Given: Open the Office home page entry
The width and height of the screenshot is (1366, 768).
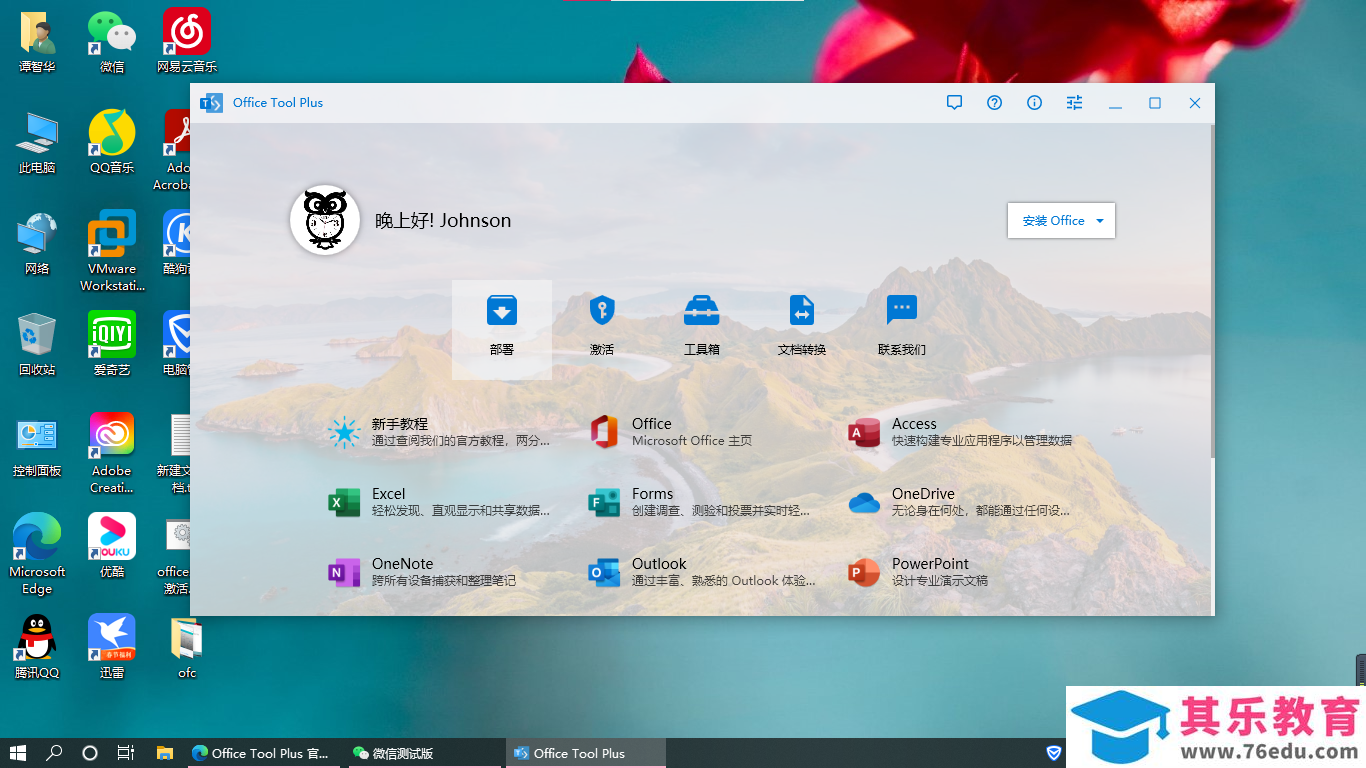Looking at the screenshot, I should tap(670, 432).
